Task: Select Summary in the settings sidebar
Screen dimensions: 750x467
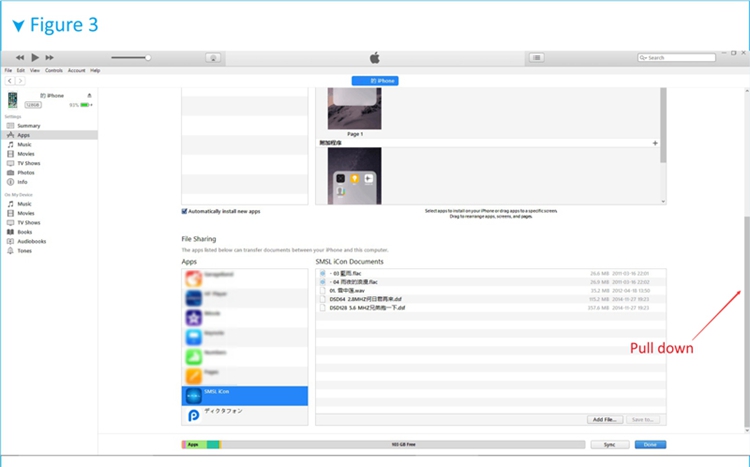Action: click(x=29, y=126)
